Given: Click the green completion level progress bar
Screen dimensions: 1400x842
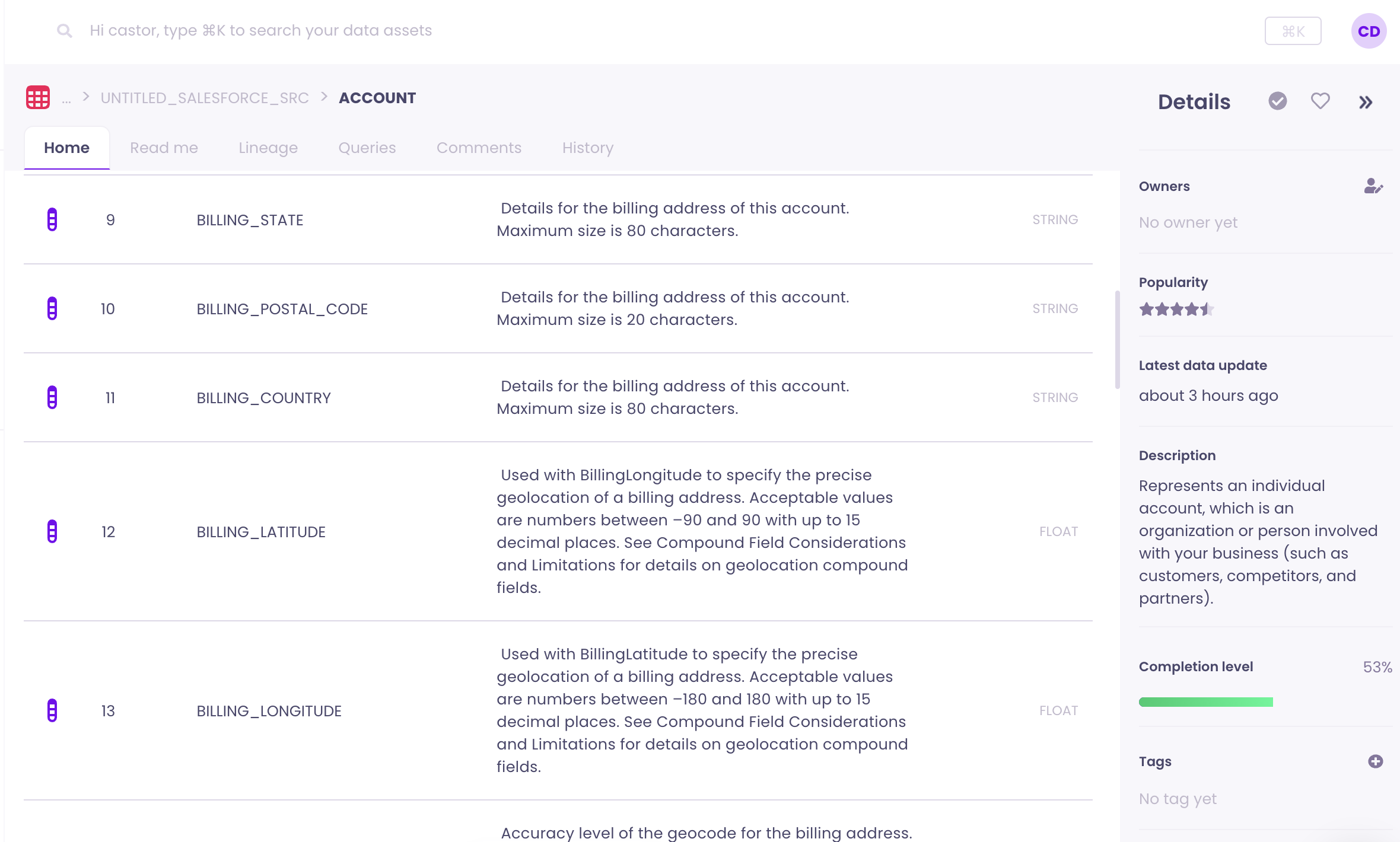Looking at the screenshot, I should click(x=1205, y=701).
